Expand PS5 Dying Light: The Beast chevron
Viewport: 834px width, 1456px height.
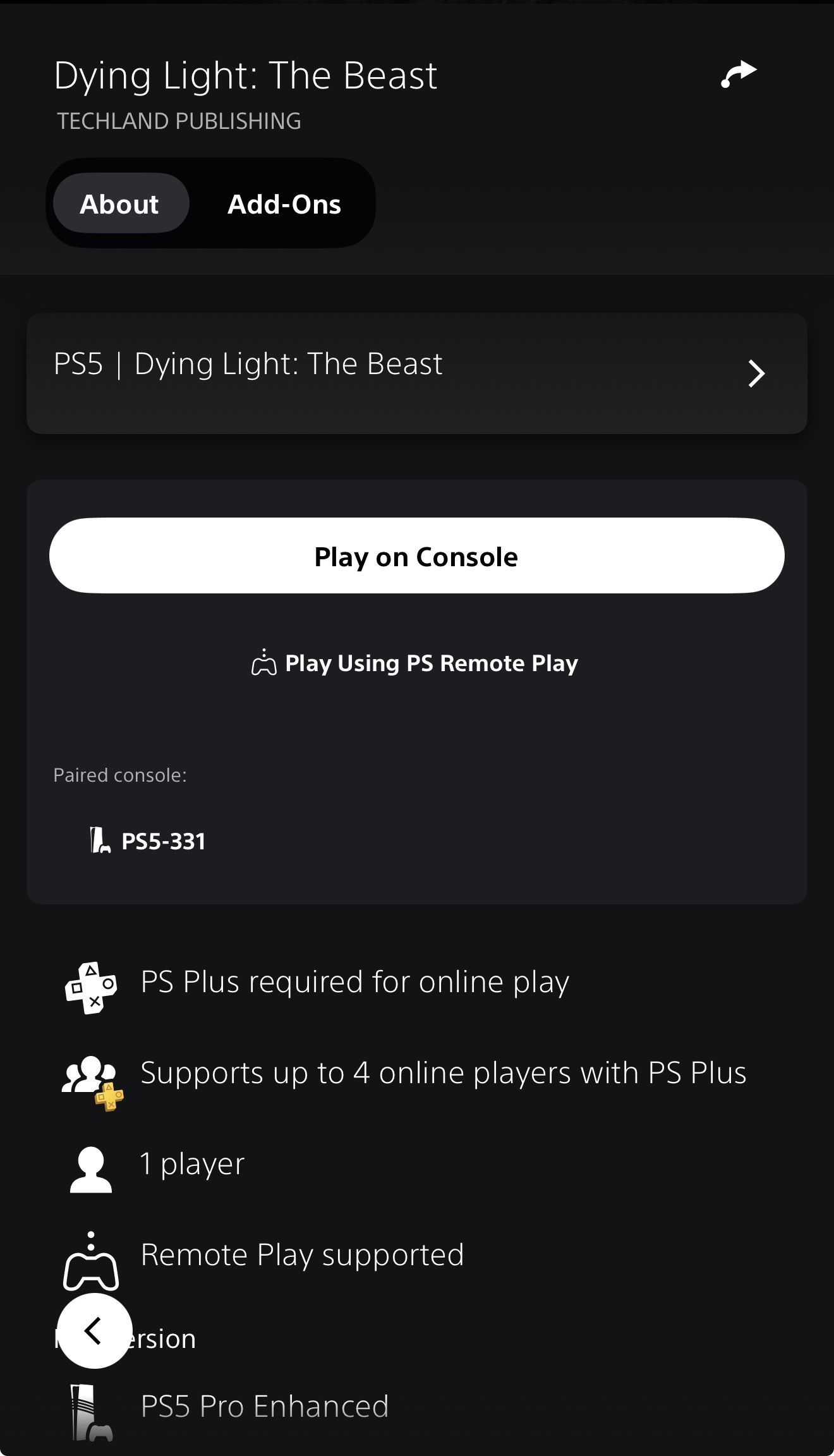click(756, 373)
